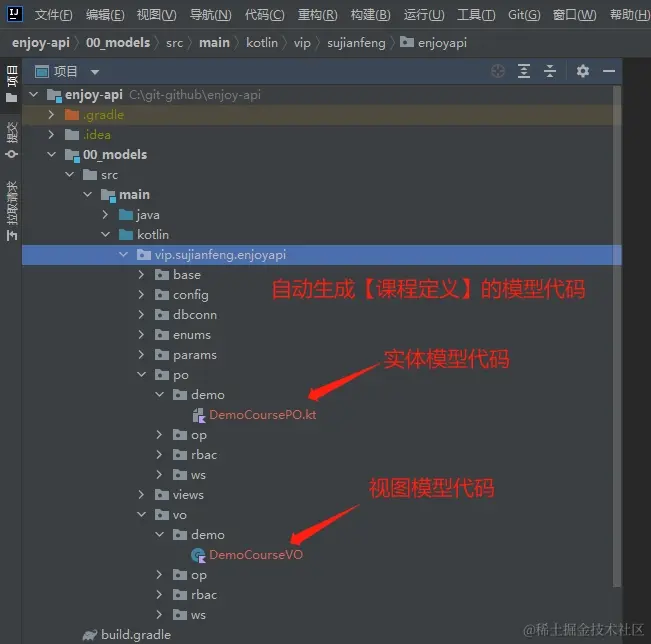Open the 项目 view dropdown arrow
The height and width of the screenshot is (644, 651).
[x=95, y=72]
